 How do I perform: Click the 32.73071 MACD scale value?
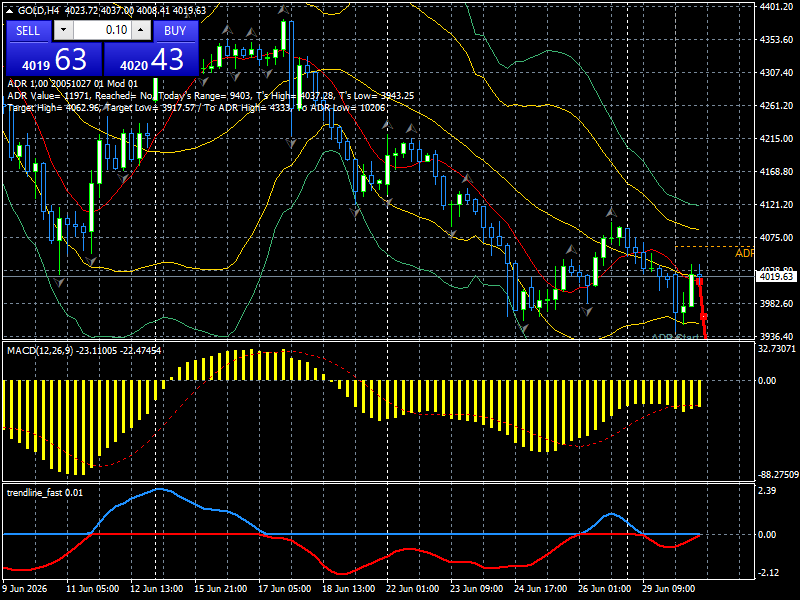(x=777, y=349)
